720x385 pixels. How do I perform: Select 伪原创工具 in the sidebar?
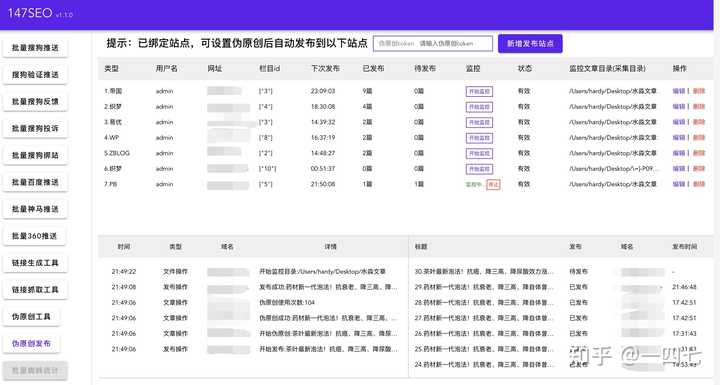tap(32, 317)
